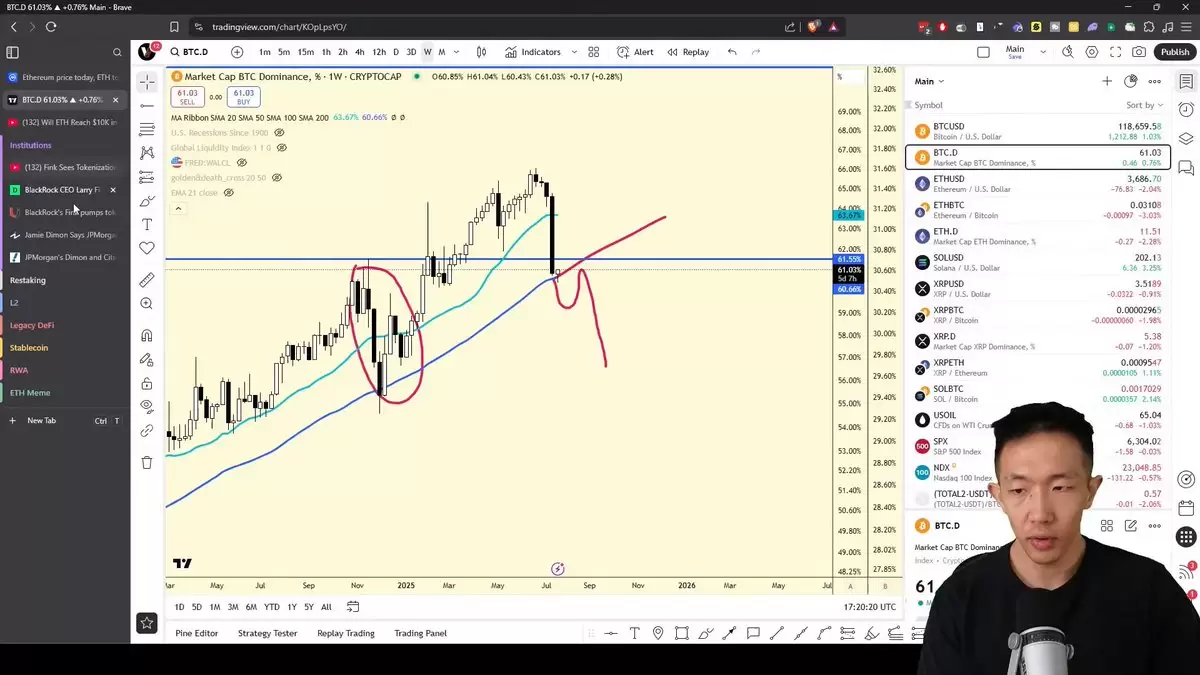Redo the chart action
The width and height of the screenshot is (1200, 675).
(x=756, y=52)
